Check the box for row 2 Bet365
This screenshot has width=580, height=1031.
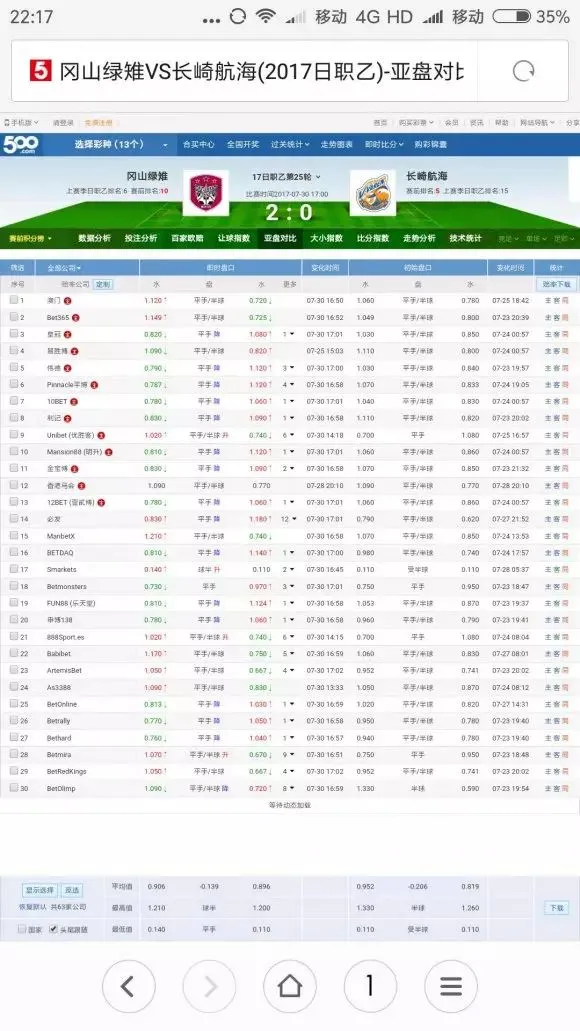click(x=14, y=317)
